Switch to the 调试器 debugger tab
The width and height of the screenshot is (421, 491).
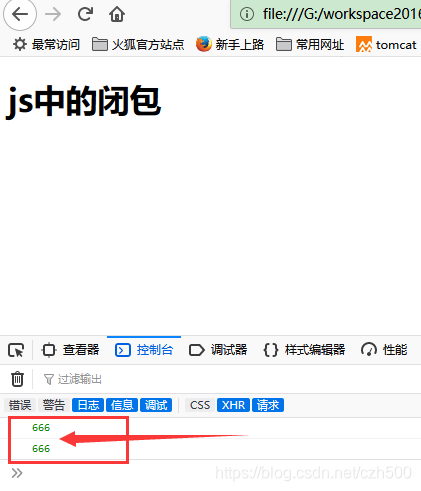(x=218, y=350)
